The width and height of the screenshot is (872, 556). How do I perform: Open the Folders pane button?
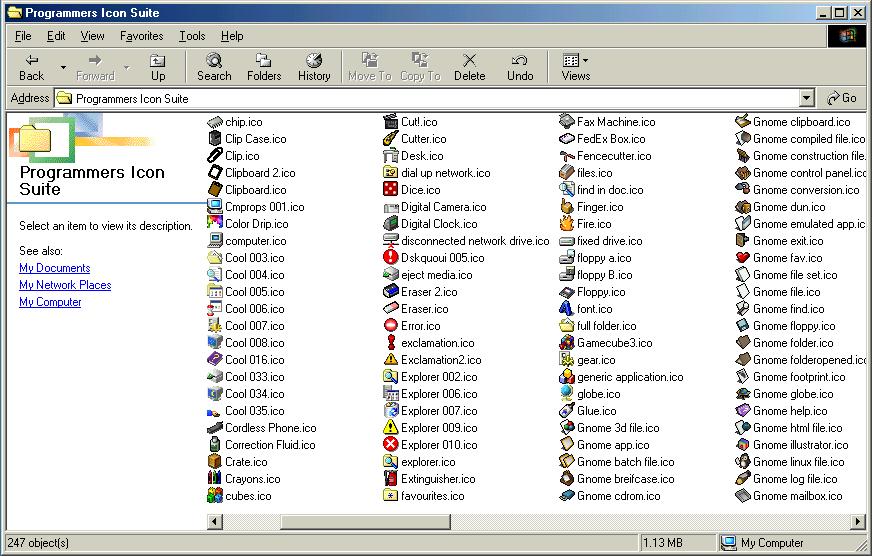point(264,67)
